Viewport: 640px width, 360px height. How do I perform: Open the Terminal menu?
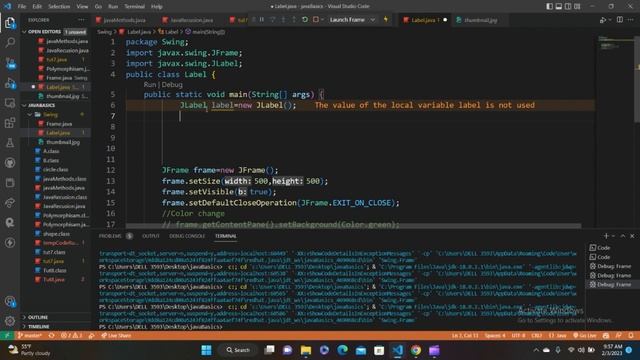pos(134,7)
